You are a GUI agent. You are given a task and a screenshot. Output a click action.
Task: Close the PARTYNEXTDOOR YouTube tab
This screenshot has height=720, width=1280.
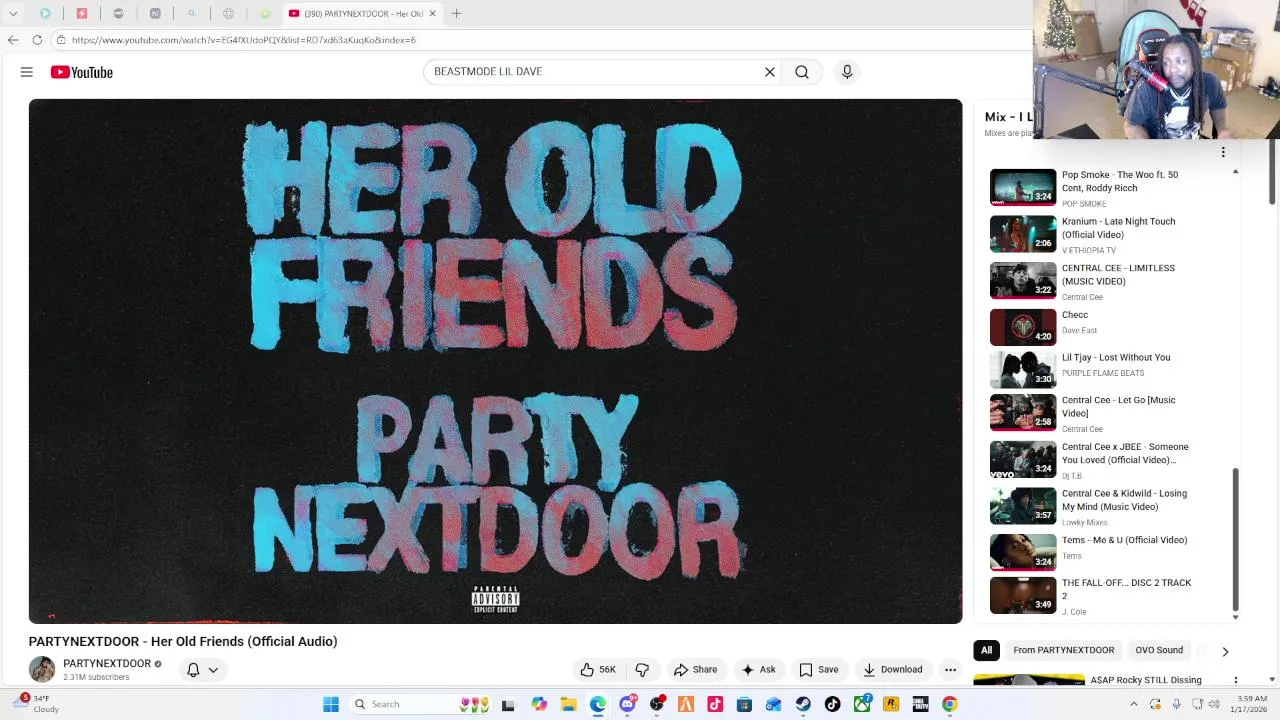click(x=432, y=14)
